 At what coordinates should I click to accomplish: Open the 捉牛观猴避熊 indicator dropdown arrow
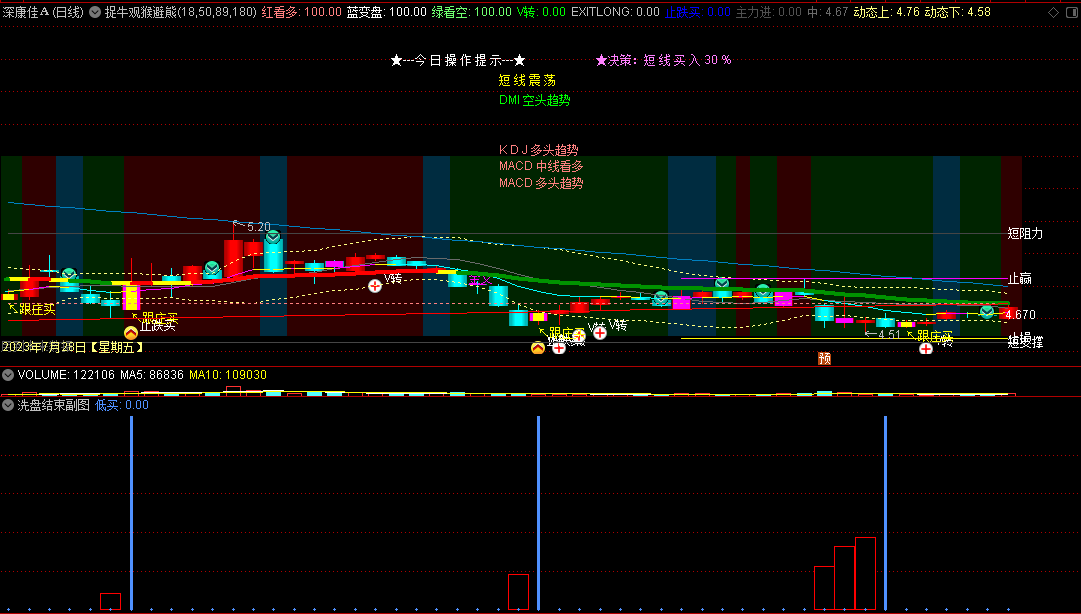click(x=95, y=12)
